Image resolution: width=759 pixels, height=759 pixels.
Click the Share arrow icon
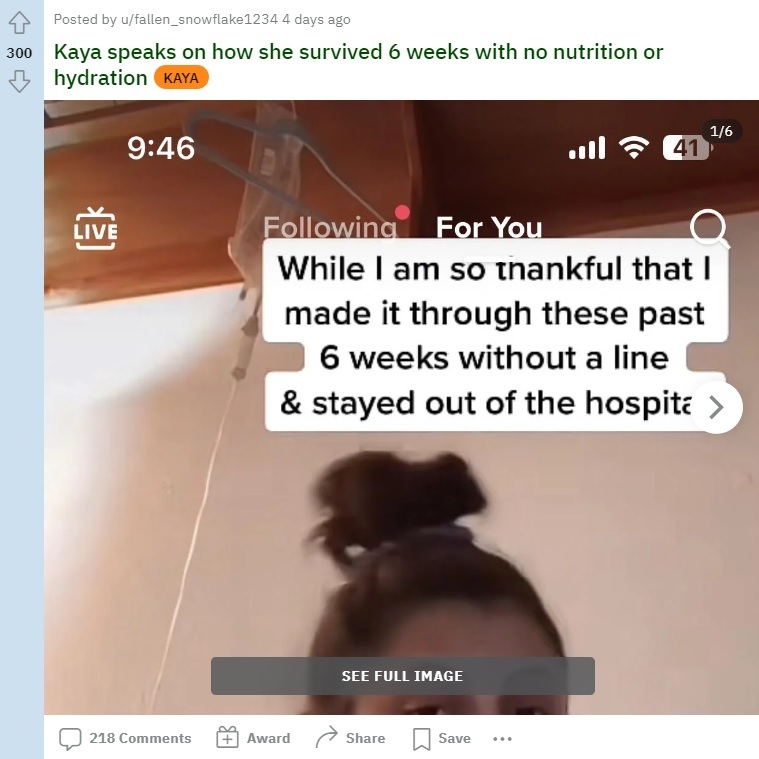[x=326, y=737]
